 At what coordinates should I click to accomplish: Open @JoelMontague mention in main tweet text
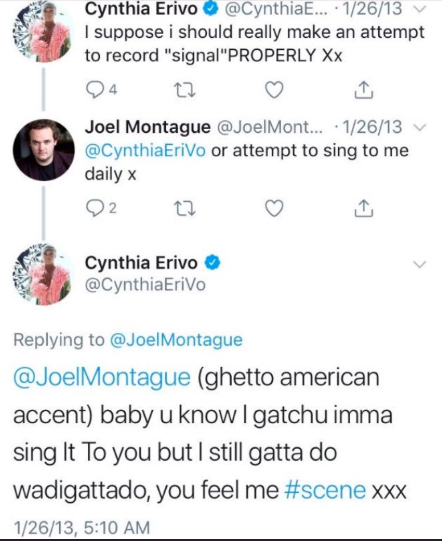(102, 377)
